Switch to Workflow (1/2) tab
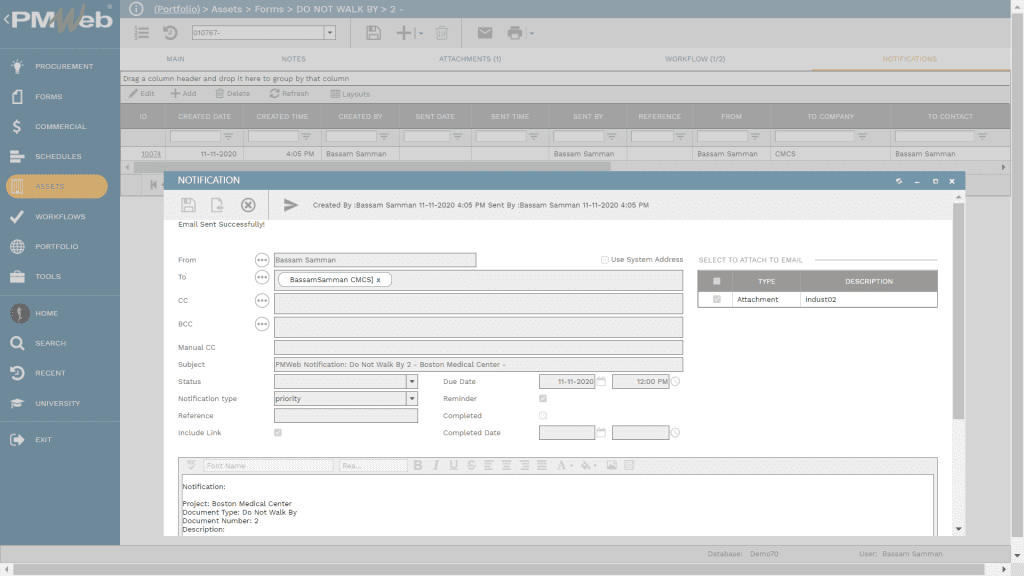 click(695, 59)
